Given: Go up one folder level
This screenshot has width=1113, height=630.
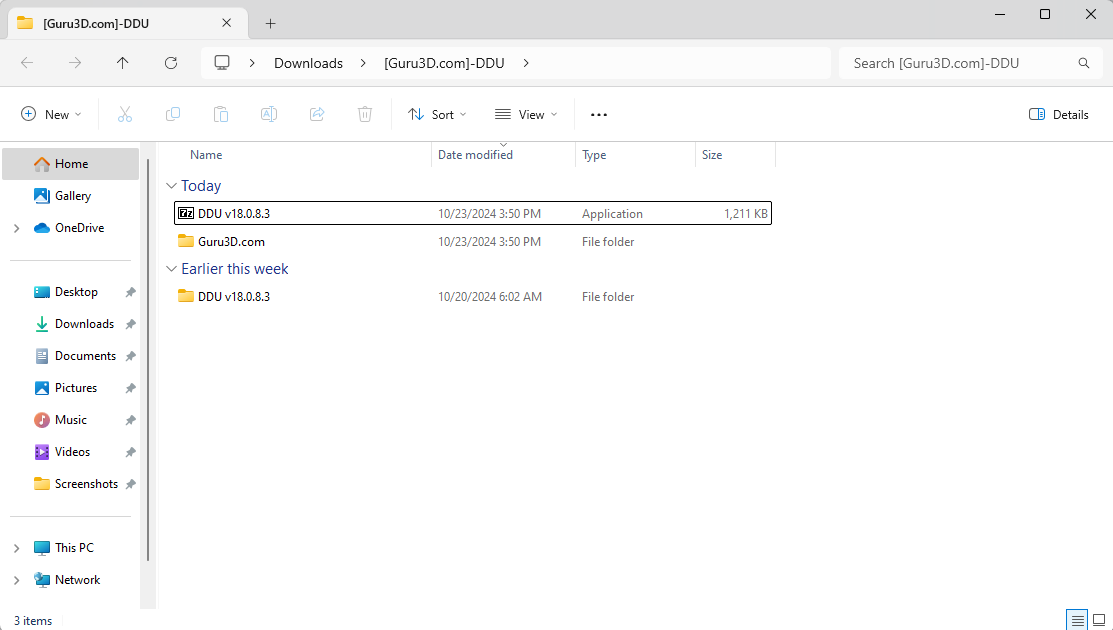Looking at the screenshot, I should coord(123,63).
